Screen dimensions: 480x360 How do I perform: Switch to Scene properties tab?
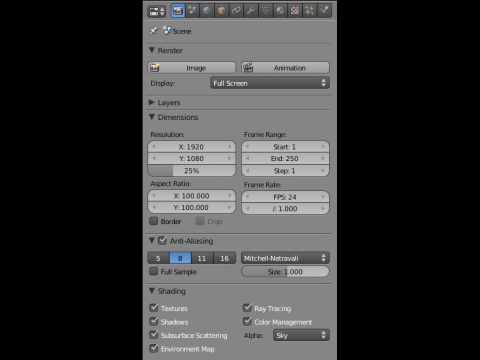click(x=192, y=11)
